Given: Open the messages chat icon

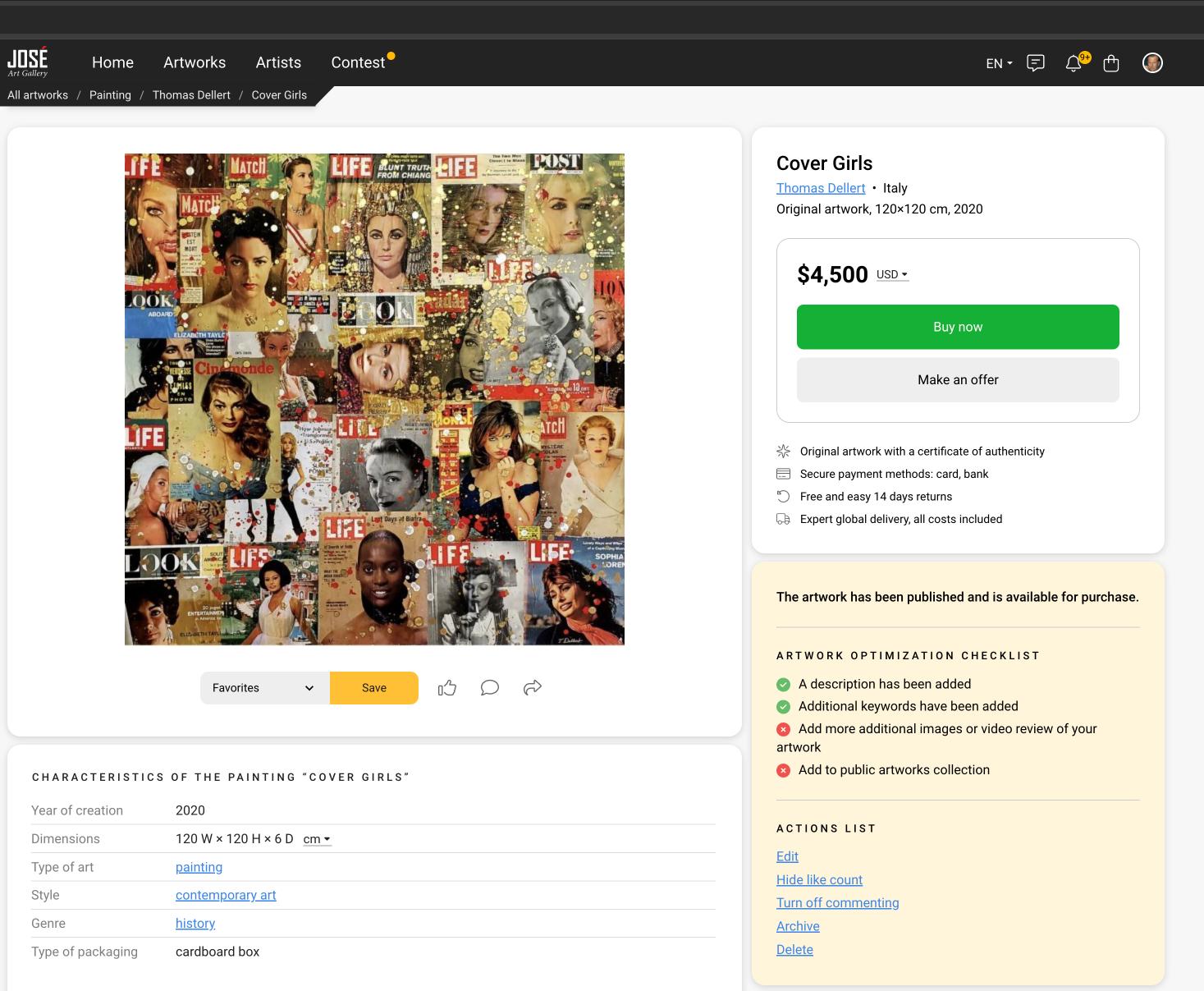Looking at the screenshot, I should [x=1036, y=63].
